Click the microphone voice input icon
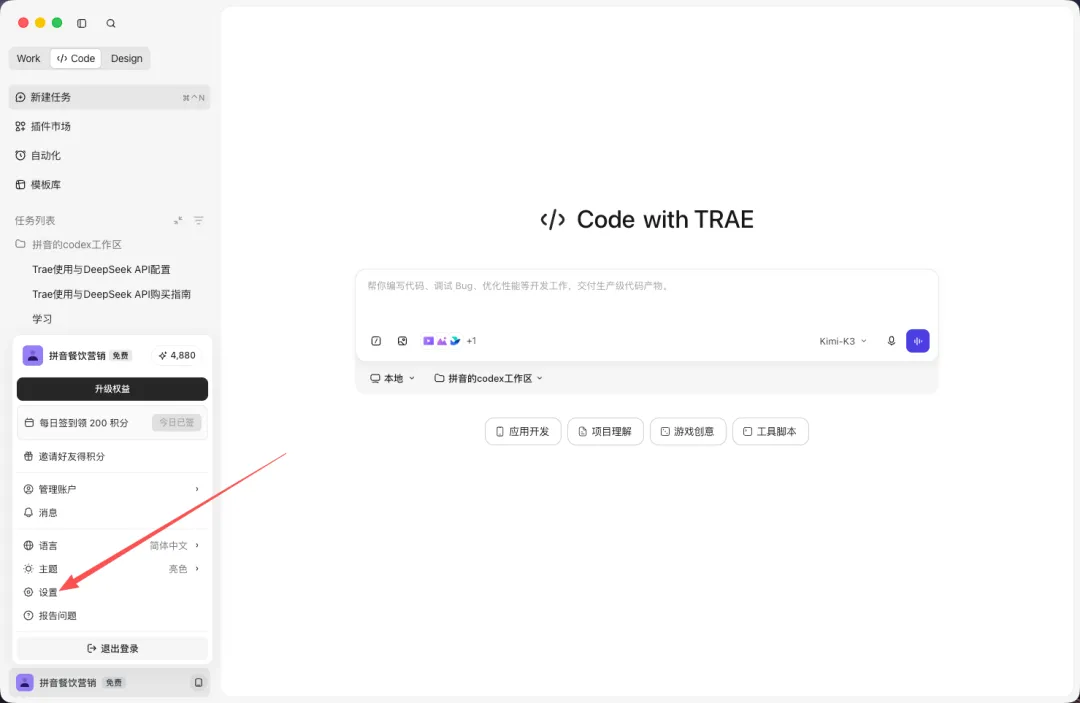Image resolution: width=1080 pixels, height=703 pixels. [891, 341]
